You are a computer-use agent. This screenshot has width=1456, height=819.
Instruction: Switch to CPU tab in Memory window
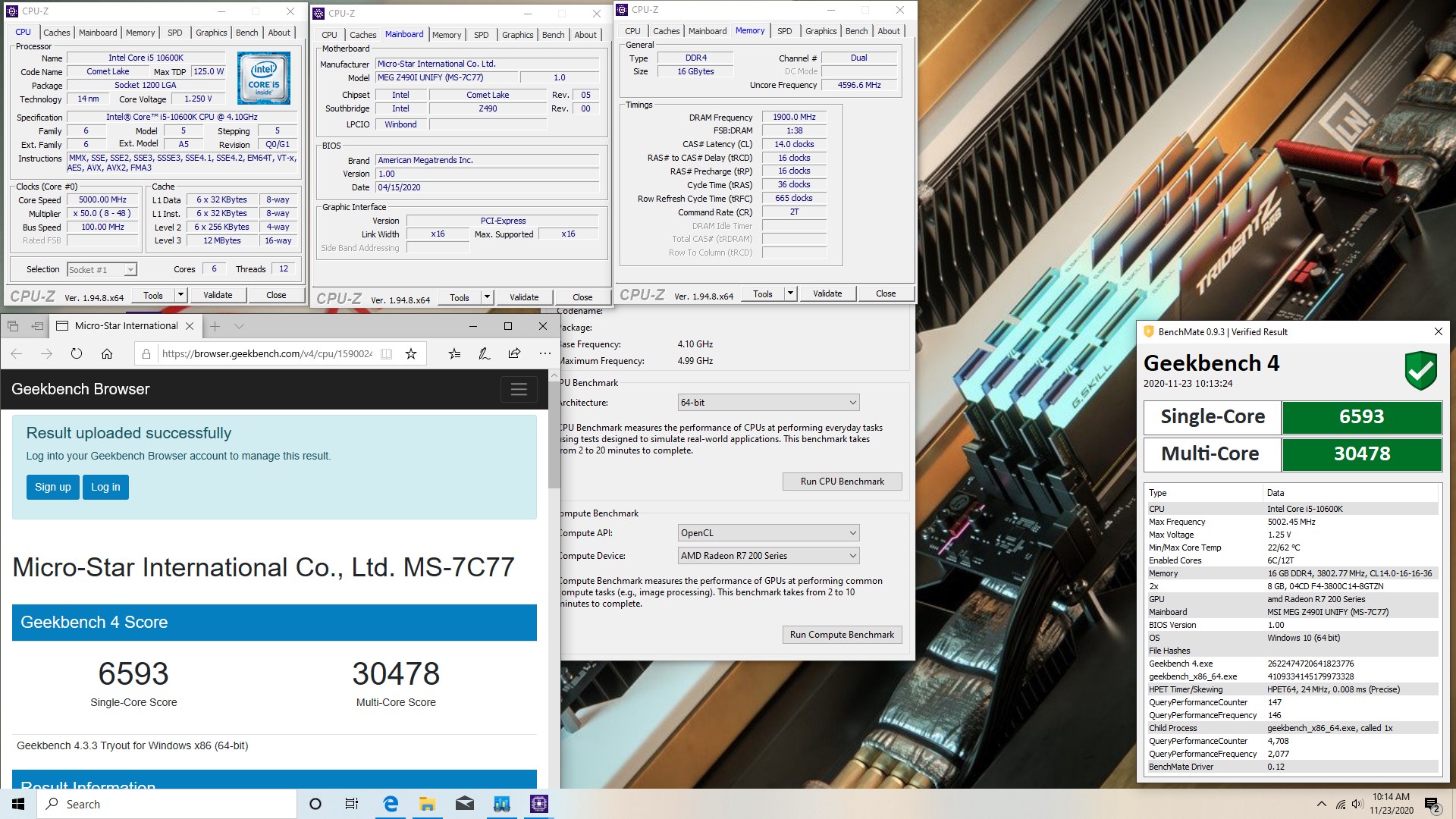(x=632, y=31)
